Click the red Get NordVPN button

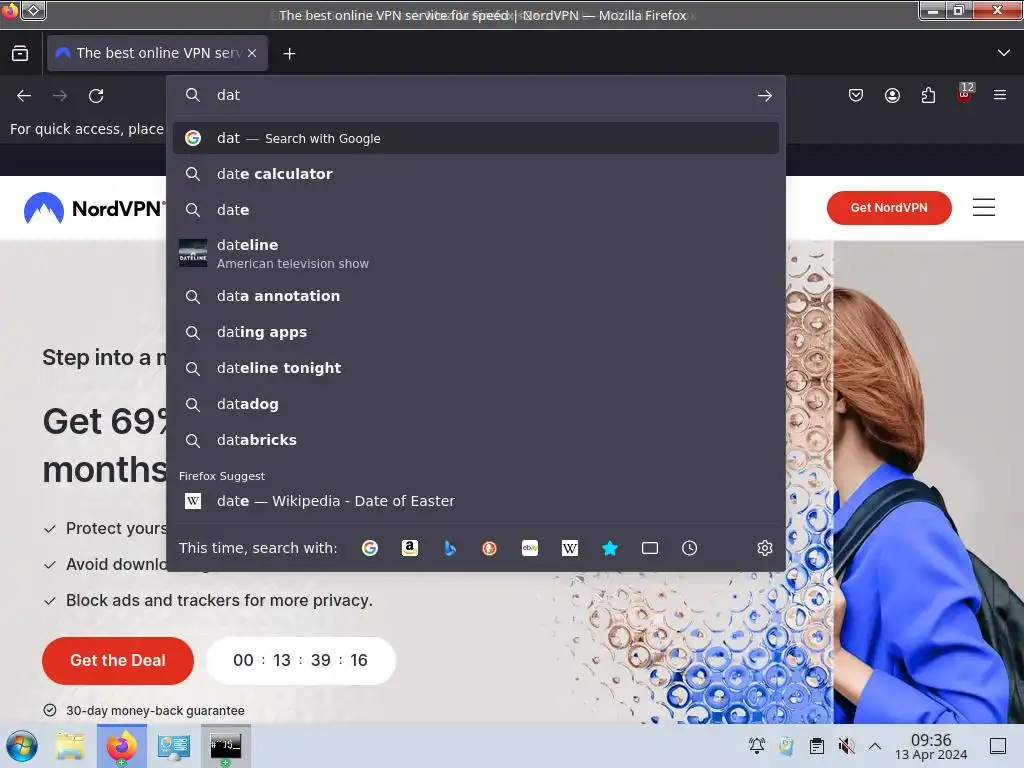(x=889, y=208)
